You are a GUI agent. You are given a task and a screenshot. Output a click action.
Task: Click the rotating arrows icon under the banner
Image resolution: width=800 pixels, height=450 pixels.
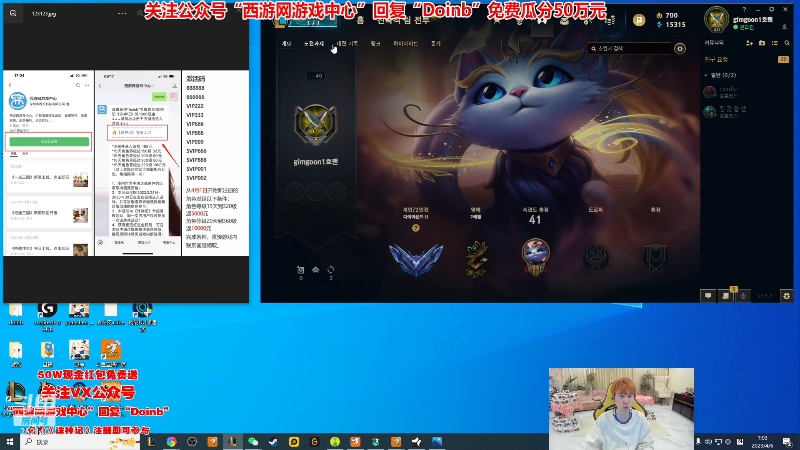click(331, 270)
